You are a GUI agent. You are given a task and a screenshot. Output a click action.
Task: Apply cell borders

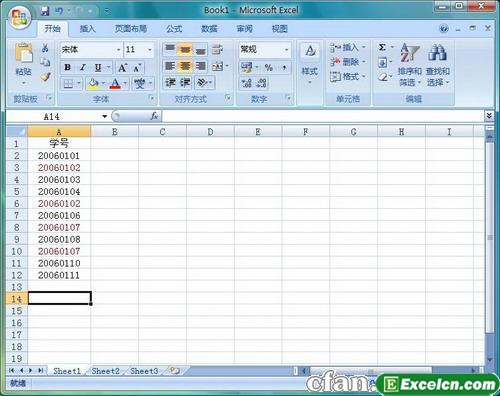[x=68, y=83]
